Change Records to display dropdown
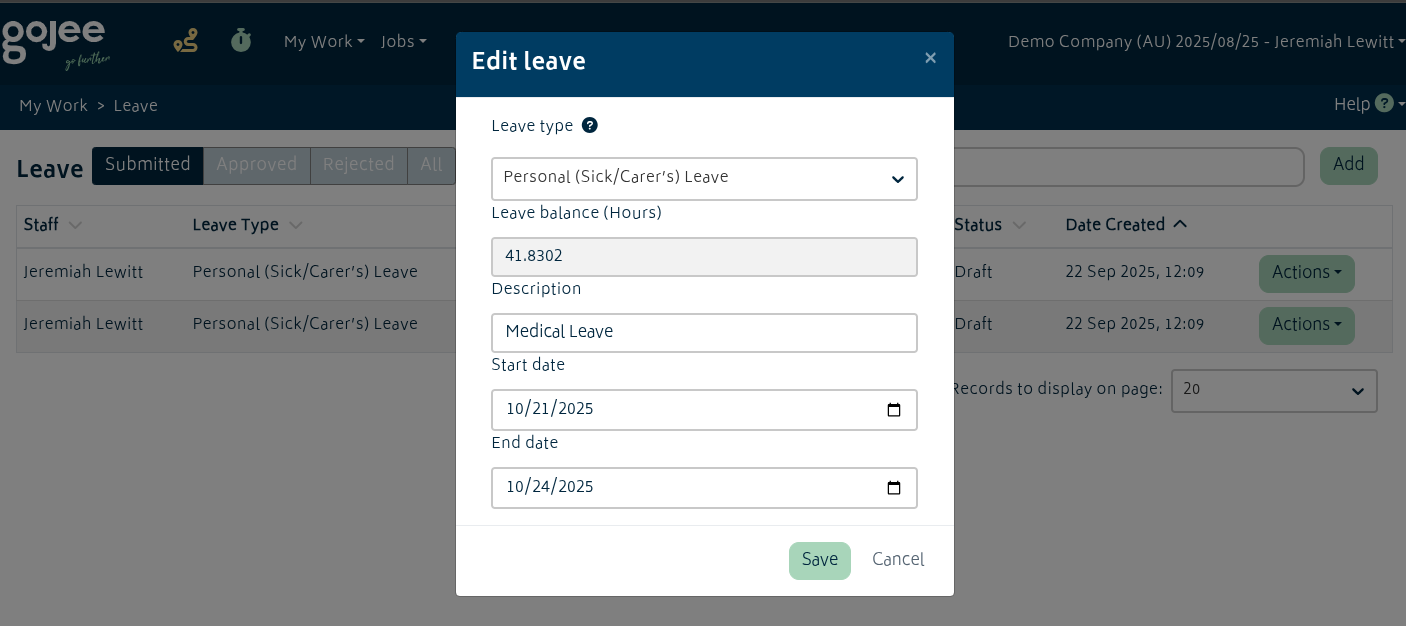This screenshot has width=1406, height=626. pyautogui.click(x=1273, y=390)
